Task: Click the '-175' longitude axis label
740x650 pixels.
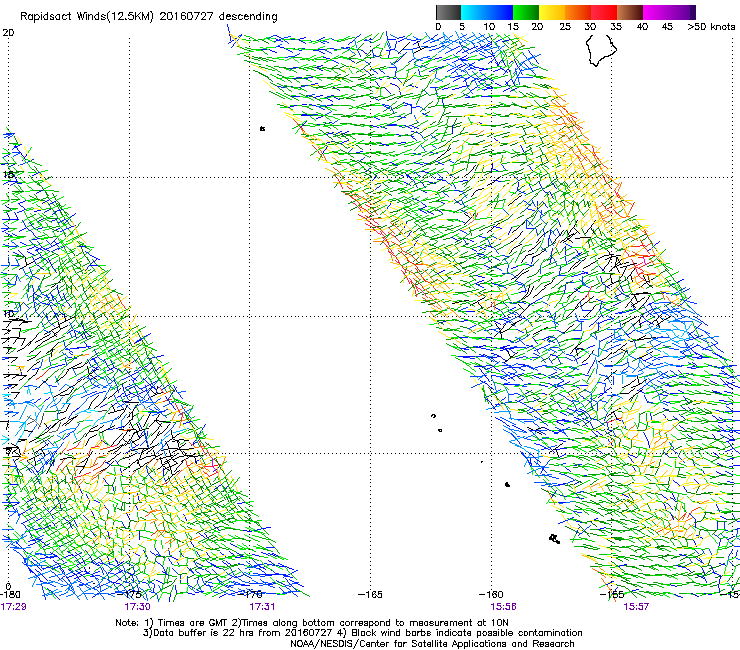Action: point(129,594)
